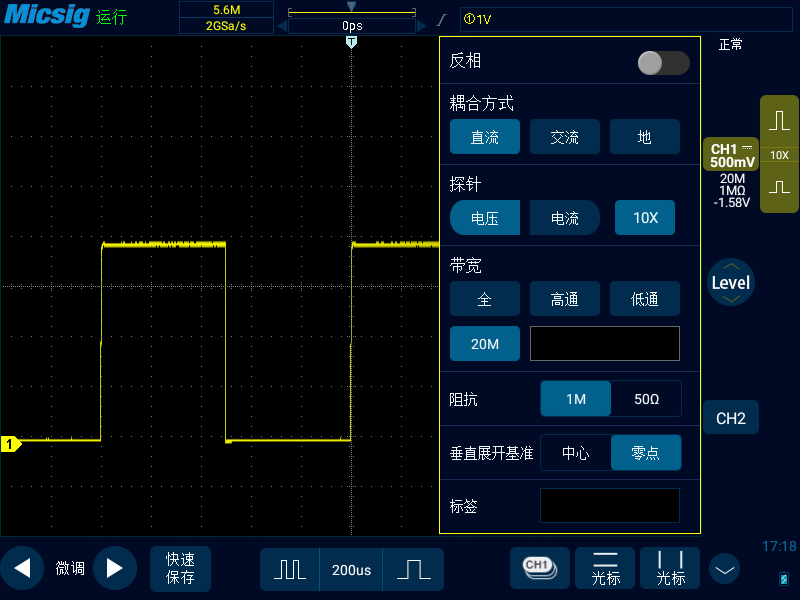Tap the battery status icon
Screen dimensions: 800x600
pos(784,579)
